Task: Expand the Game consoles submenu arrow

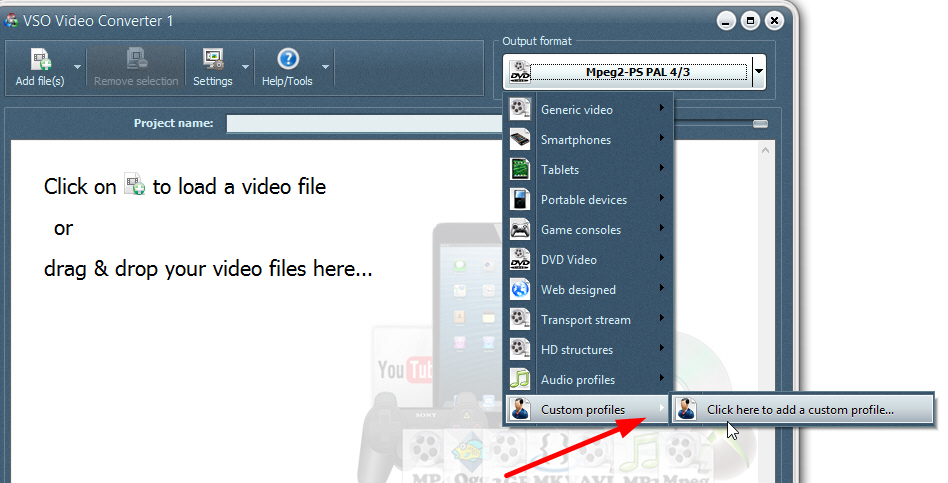Action: tap(662, 228)
